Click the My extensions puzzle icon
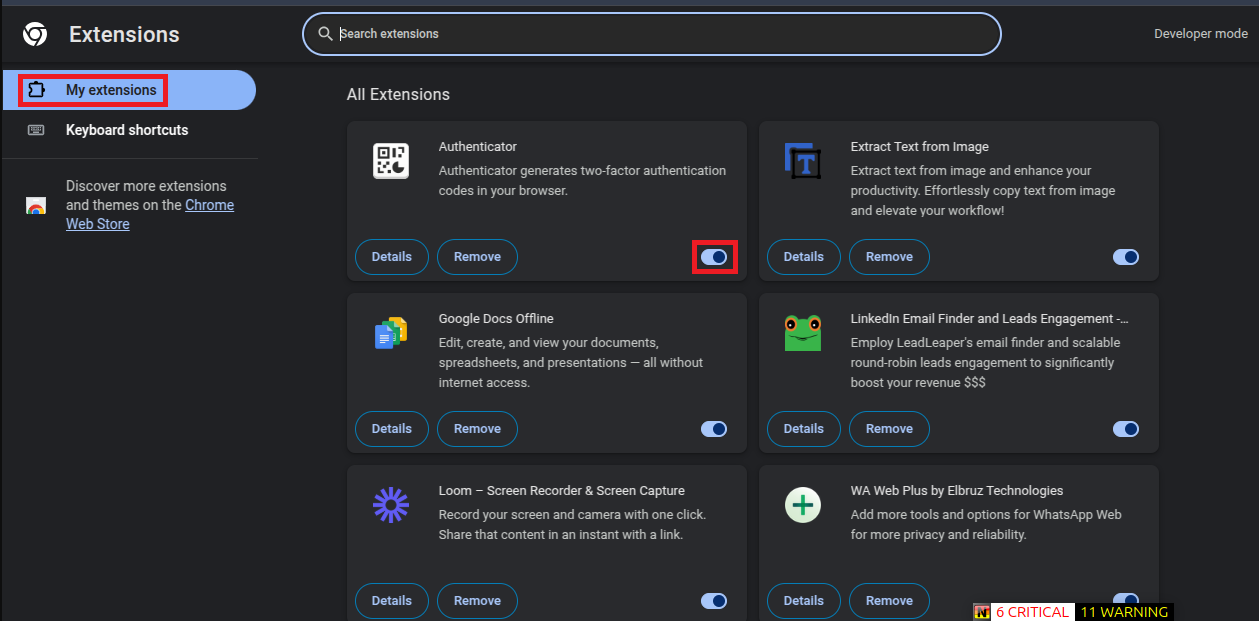Screen dimensions: 1259x621 (36, 90)
